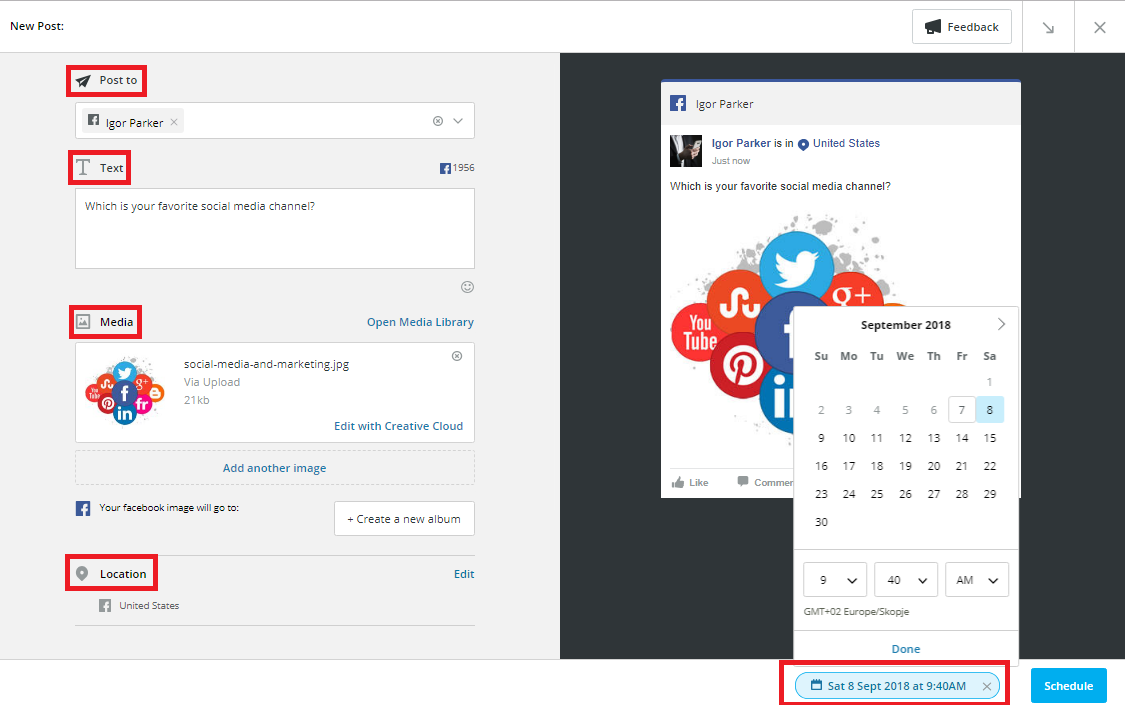Click United States location link in preview

[846, 143]
